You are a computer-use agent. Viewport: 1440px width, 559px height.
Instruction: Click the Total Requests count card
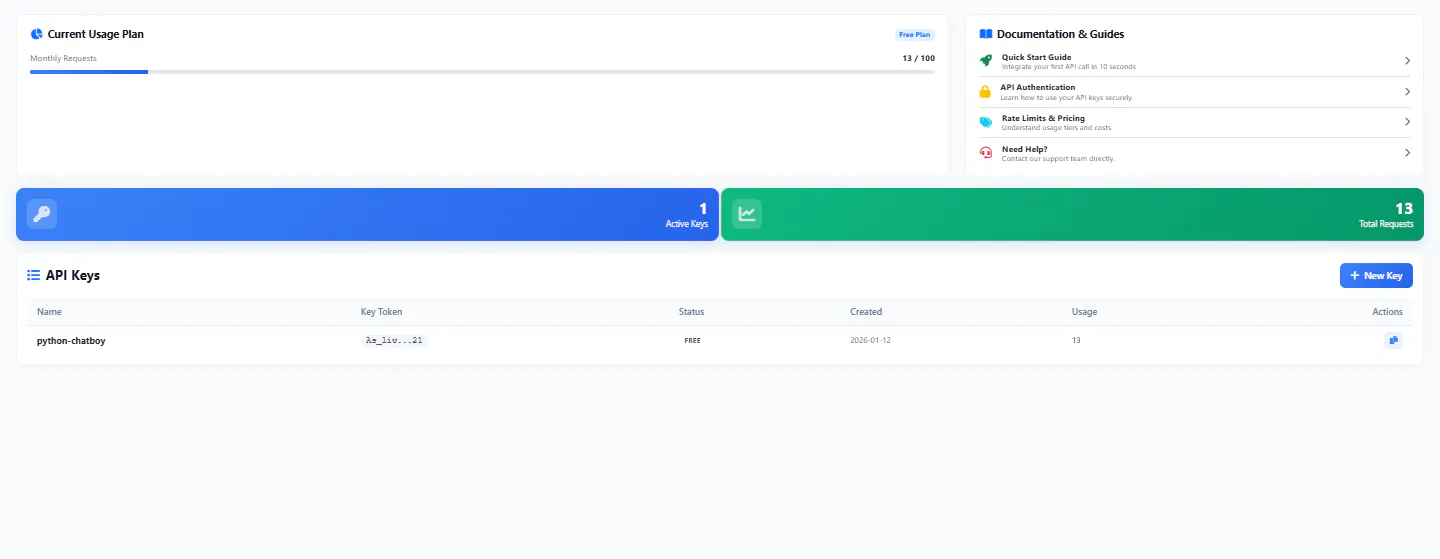1072,214
